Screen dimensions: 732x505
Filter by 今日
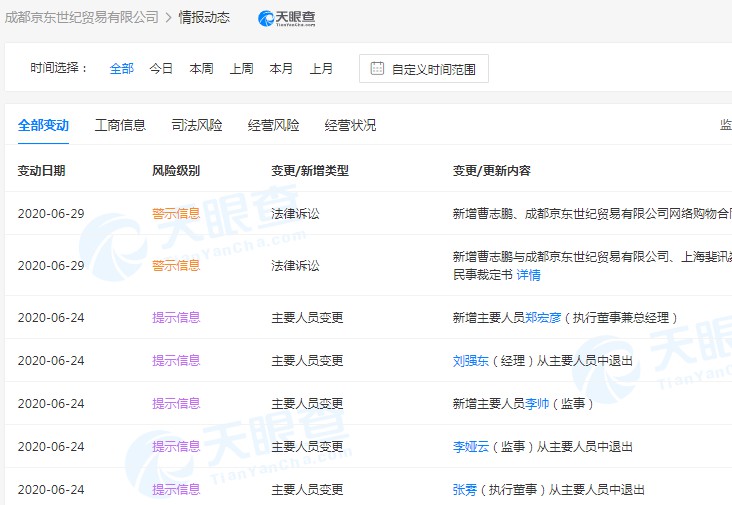pyautogui.click(x=161, y=69)
